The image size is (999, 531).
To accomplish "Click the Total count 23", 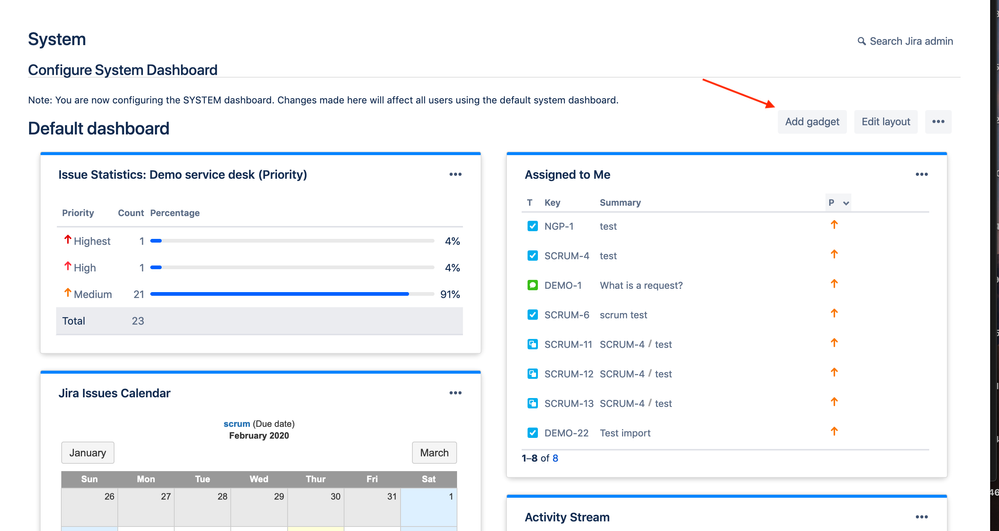I will tap(138, 321).
